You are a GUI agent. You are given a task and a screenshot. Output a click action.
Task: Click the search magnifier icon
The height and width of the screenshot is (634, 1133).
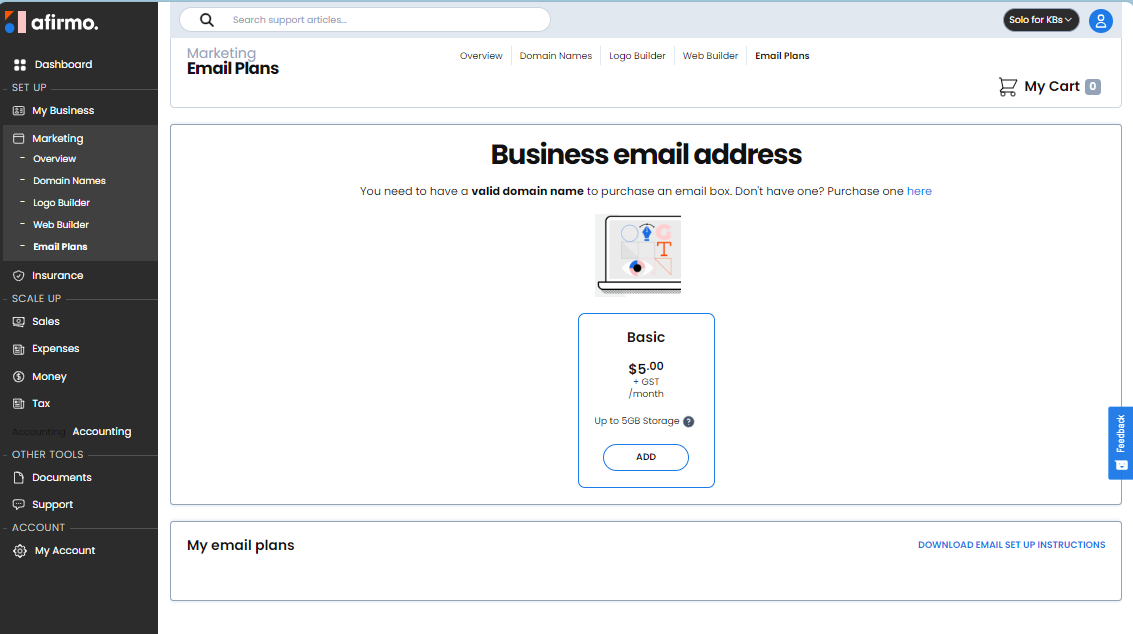[207, 20]
